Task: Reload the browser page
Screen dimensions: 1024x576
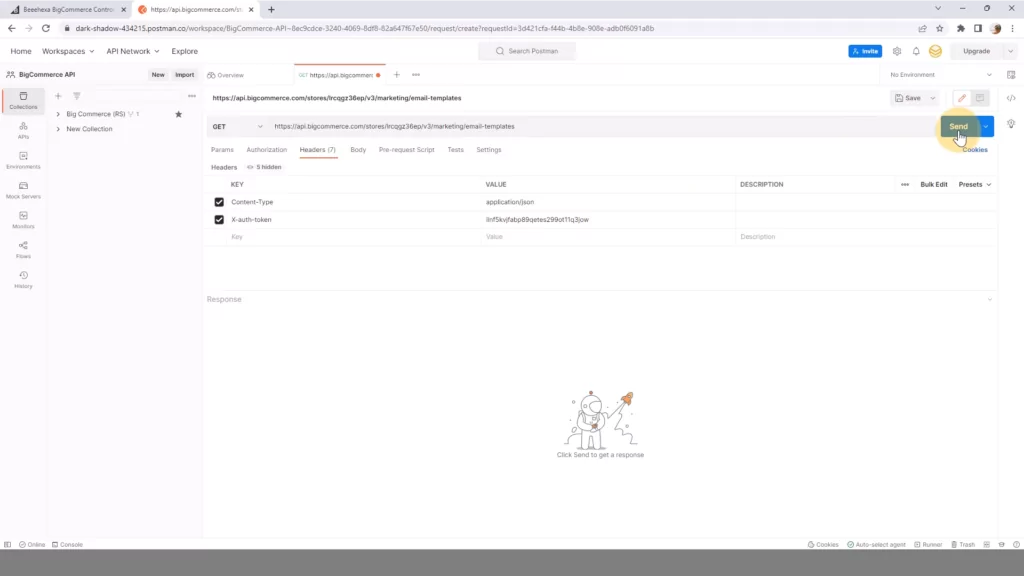Action: [x=46, y=28]
